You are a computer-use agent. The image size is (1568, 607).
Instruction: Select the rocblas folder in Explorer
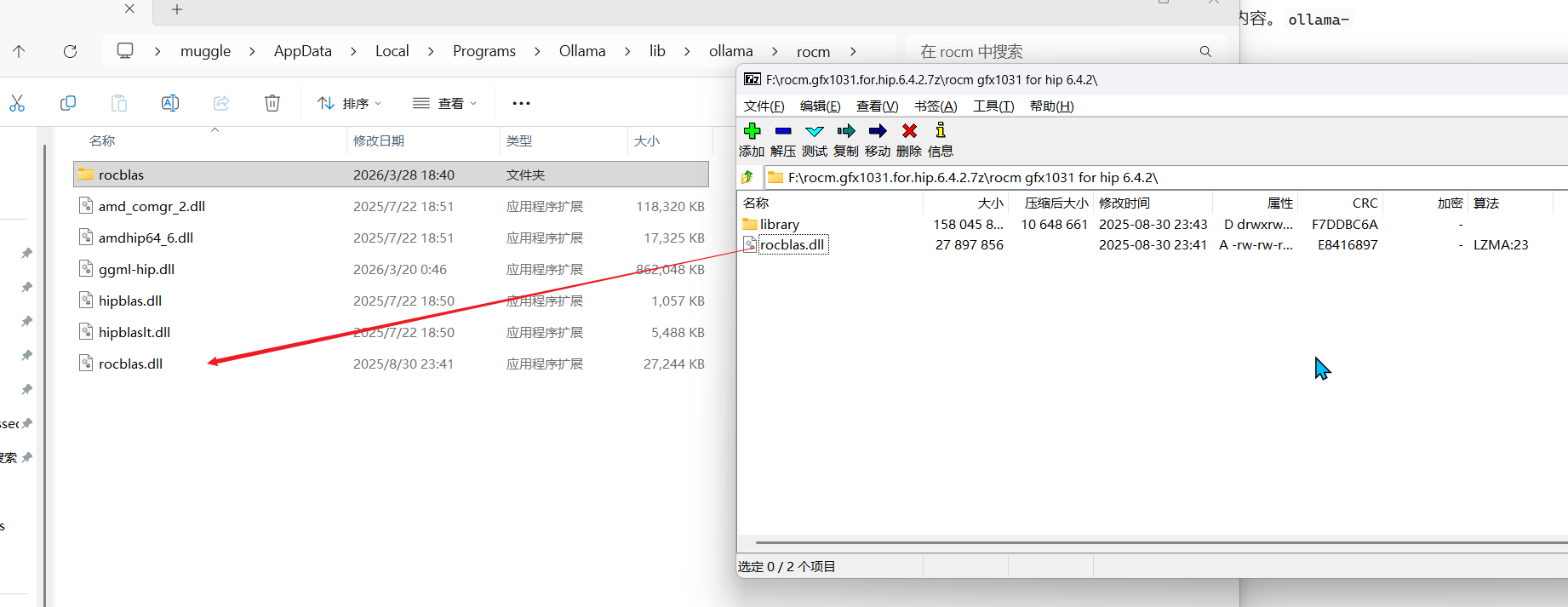pos(391,175)
